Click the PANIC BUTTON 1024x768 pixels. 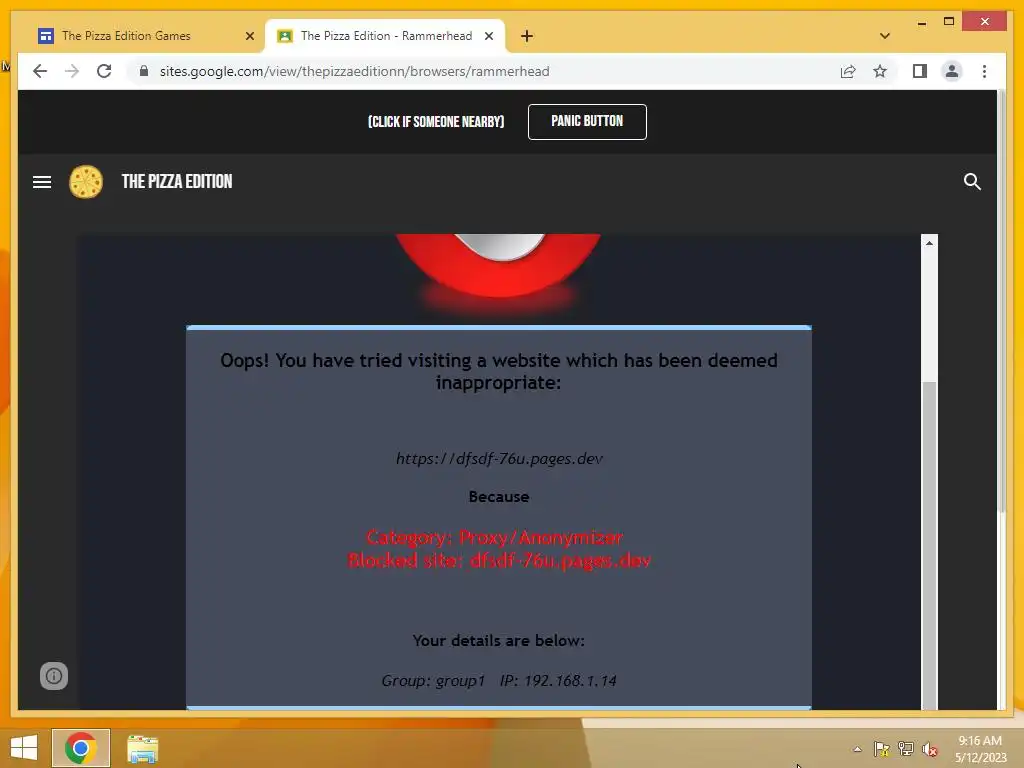pos(587,121)
